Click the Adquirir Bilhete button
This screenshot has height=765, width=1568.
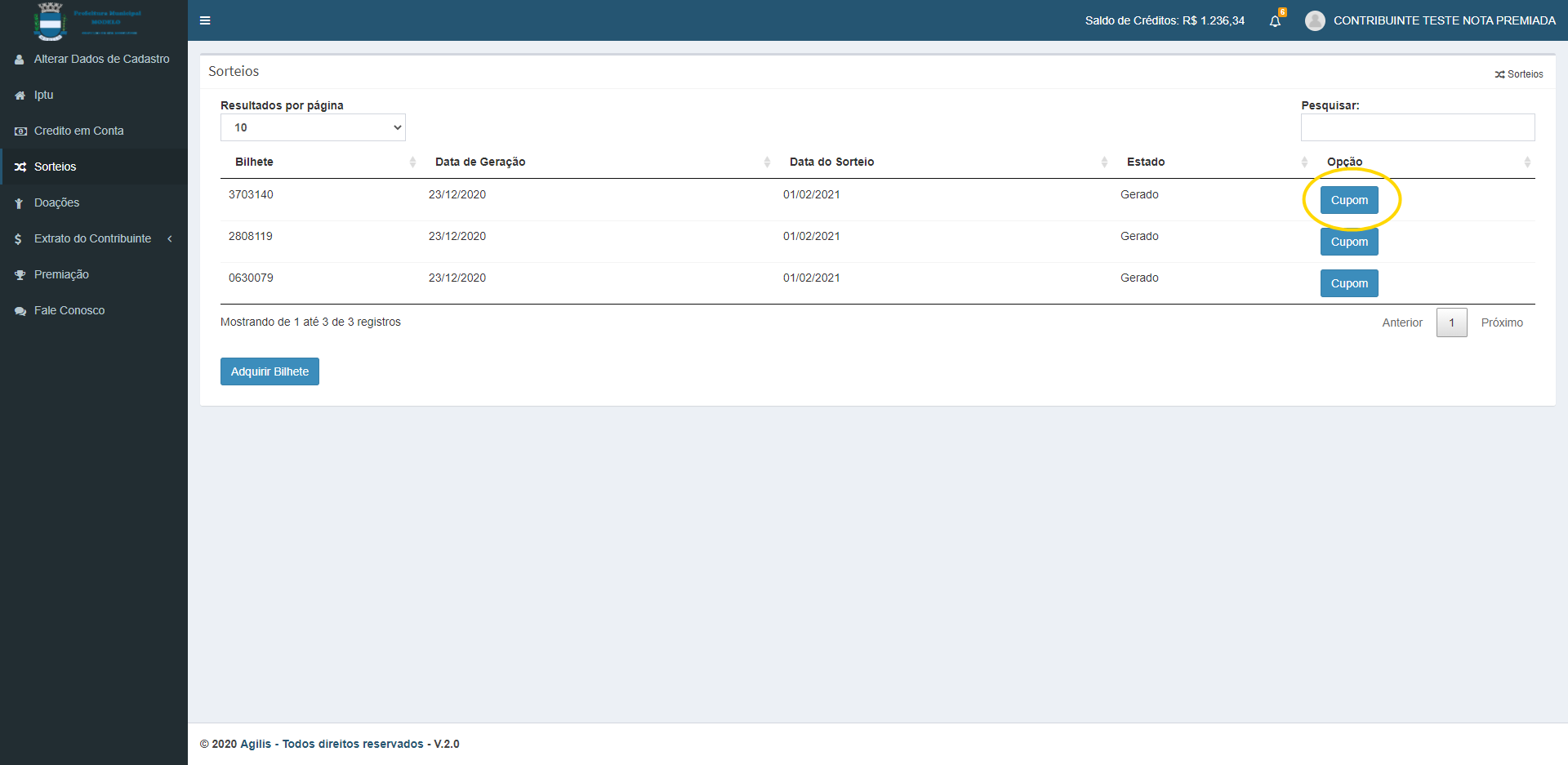tap(269, 371)
